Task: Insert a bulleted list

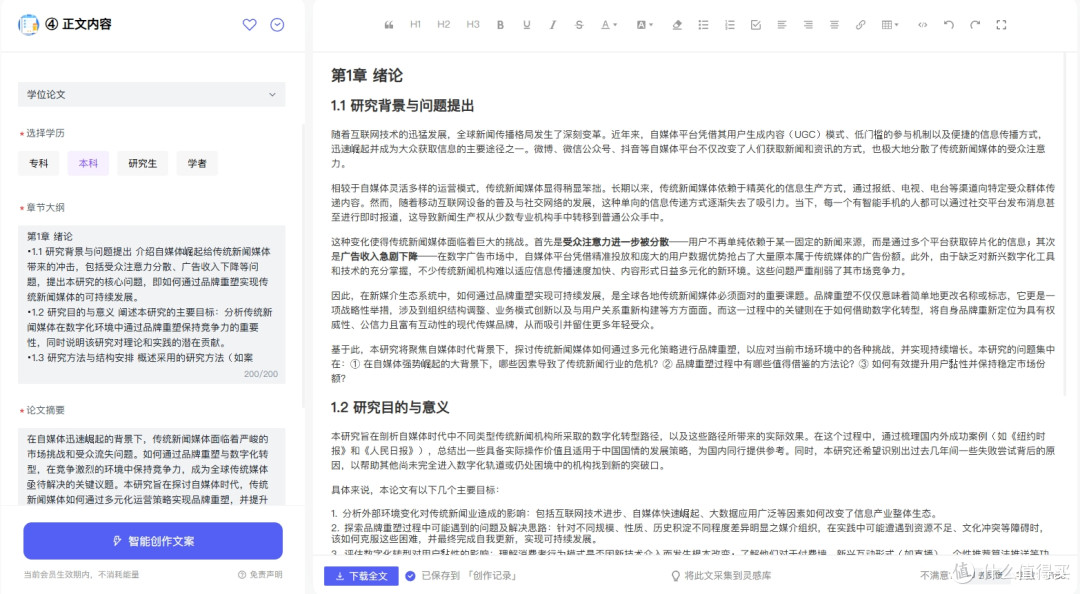Action: pos(703,25)
